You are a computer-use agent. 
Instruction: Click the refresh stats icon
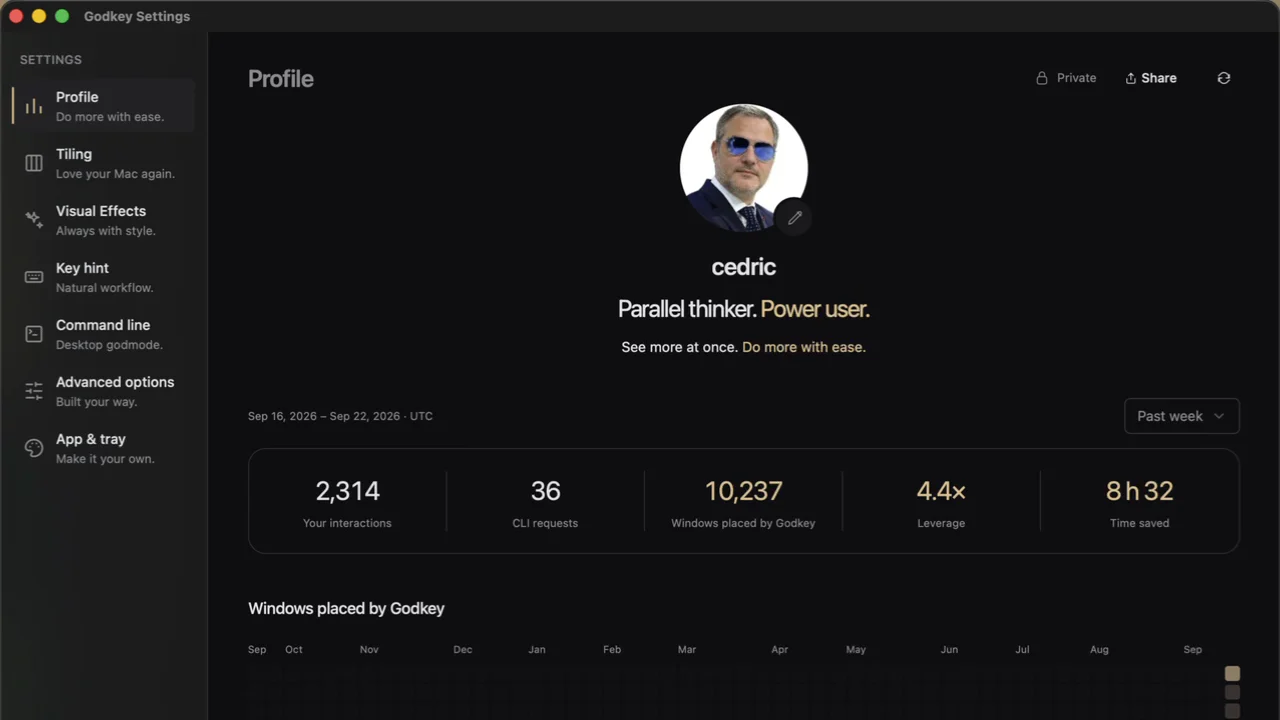pos(1224,78)
